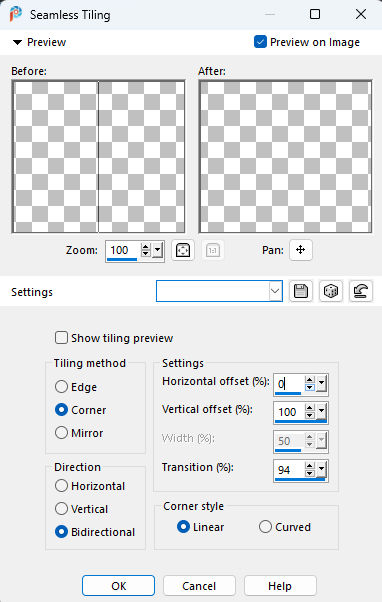
Task: Click the Help button
Action: pyautogui.click(x=280, y=586)
